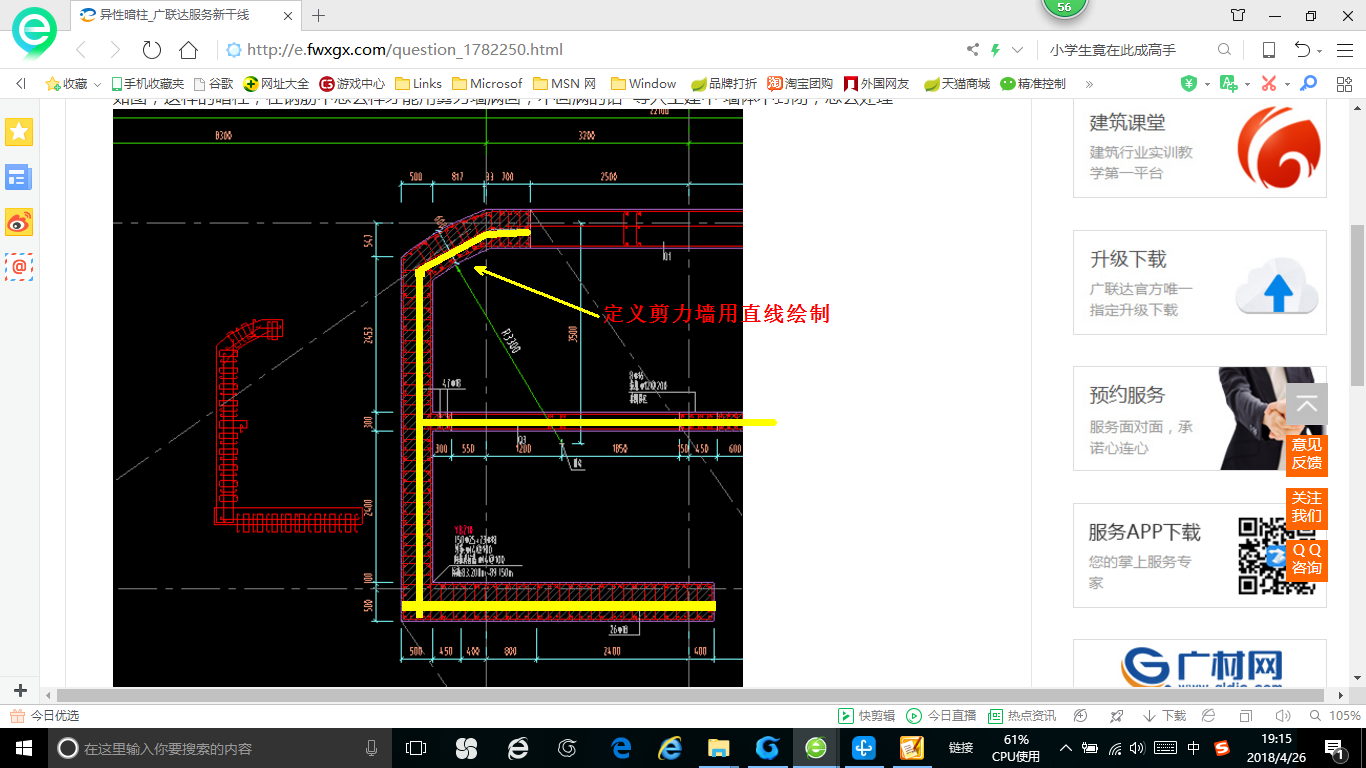Screen dimensions: 1366x768
Task: Close the 异性暗柱 tab
Action: click(x=287, y=15)
